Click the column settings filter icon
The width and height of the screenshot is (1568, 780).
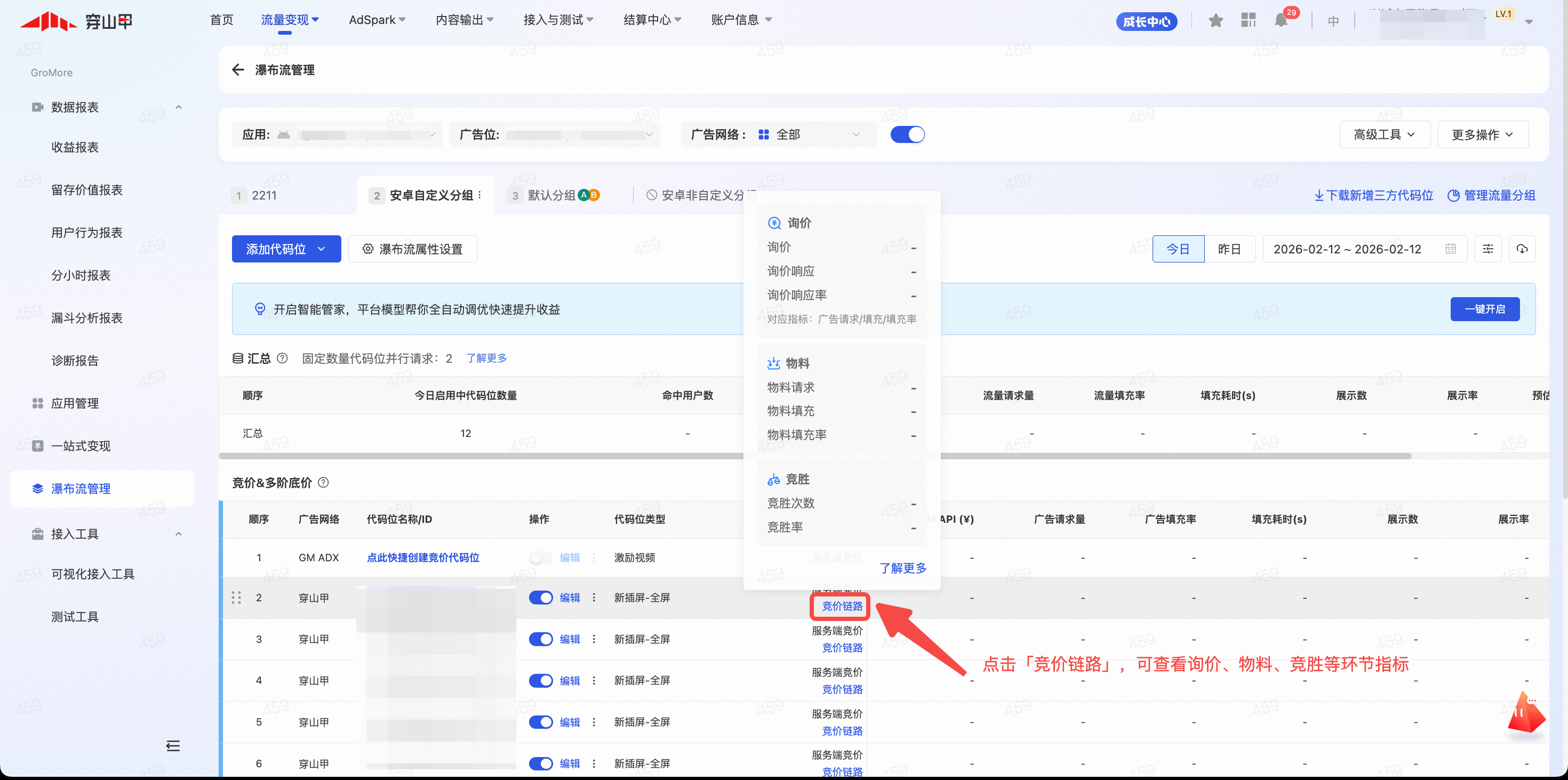[1487, 249]
